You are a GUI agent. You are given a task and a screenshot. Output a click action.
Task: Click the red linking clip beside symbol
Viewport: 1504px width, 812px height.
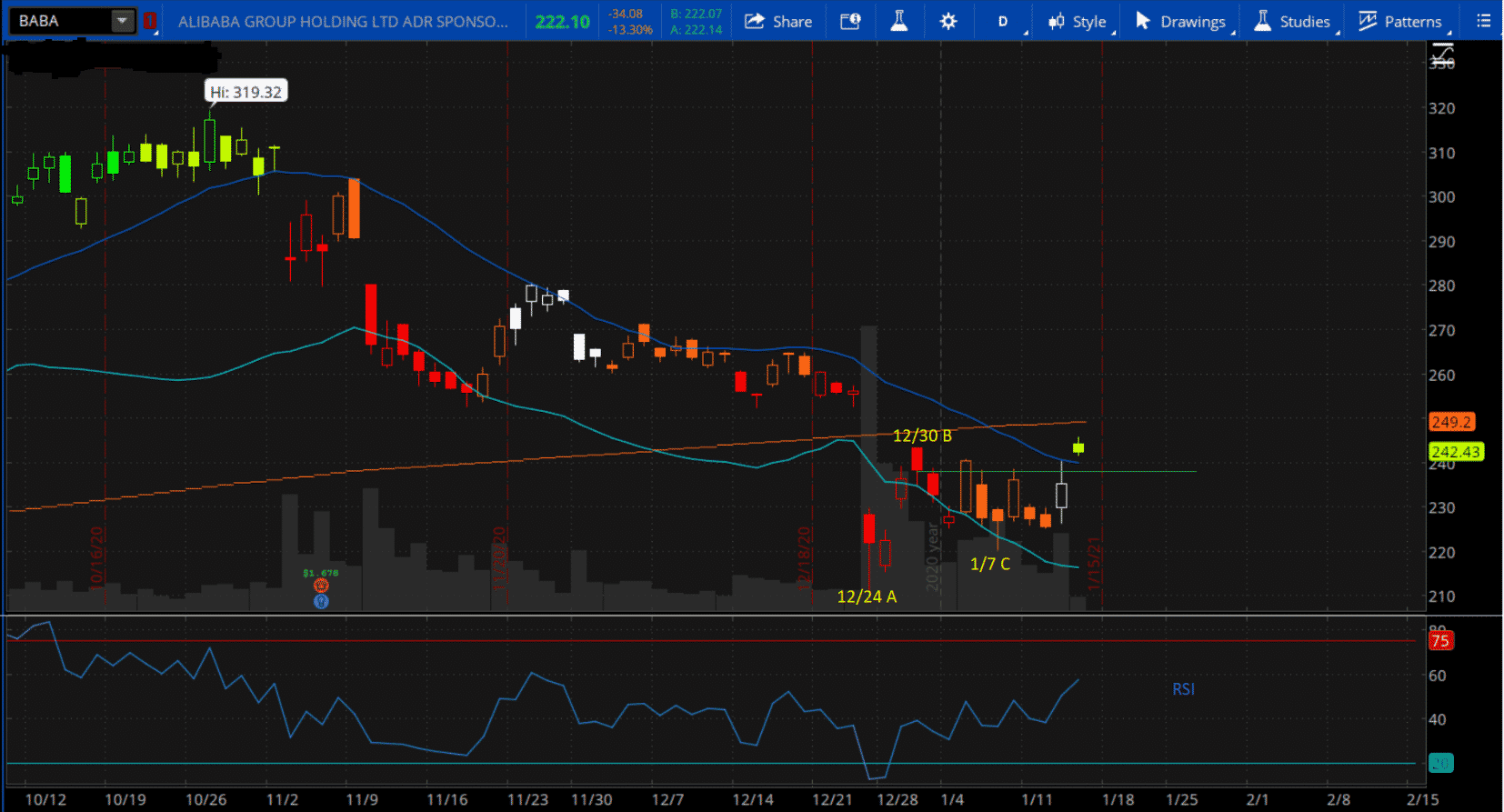(x=150, y=21)
